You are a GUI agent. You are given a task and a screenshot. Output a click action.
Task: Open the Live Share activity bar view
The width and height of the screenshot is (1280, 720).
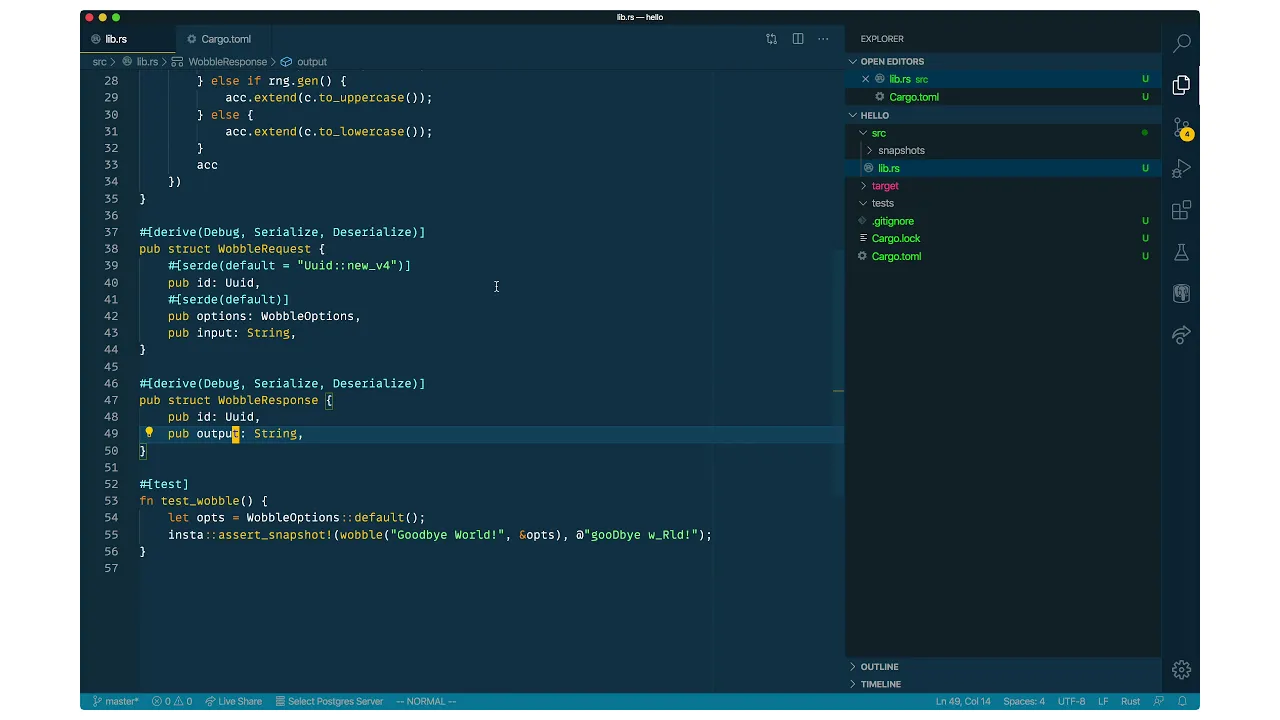click(1181, 336)
